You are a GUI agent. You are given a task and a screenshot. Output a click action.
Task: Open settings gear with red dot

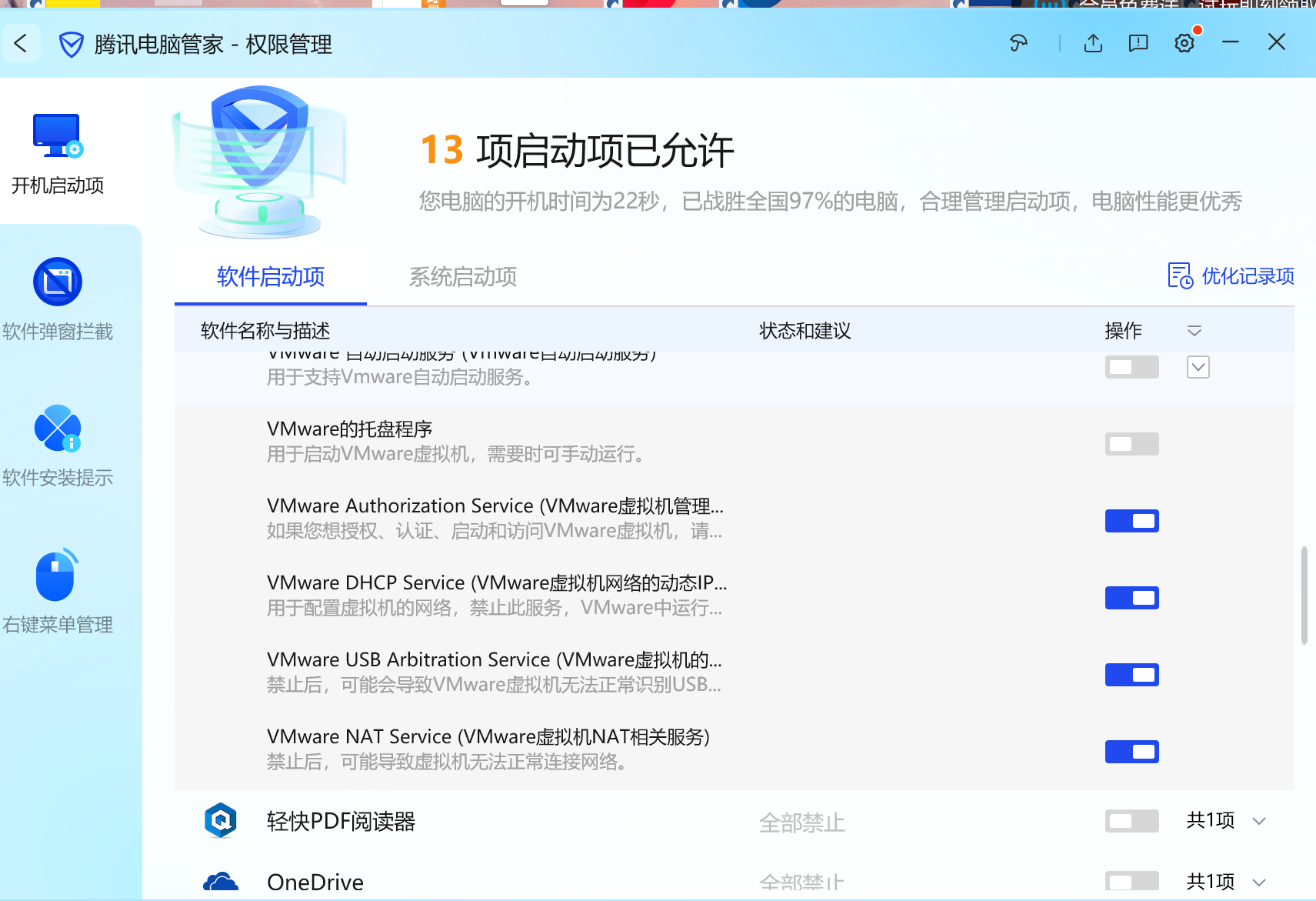pos(1185,42)
